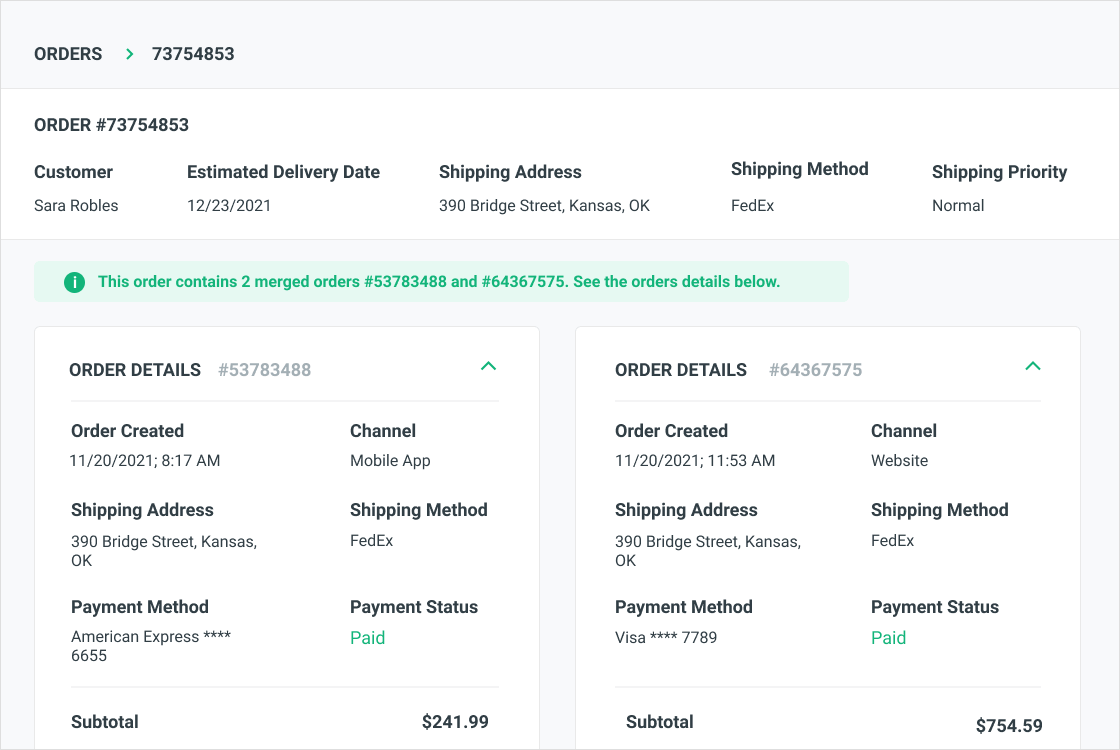Go back to ORDERS breadcrumb
Image resolution: width=1120 pixels, height=750 pixels.
pyautogui.click(x=68, y=54)
